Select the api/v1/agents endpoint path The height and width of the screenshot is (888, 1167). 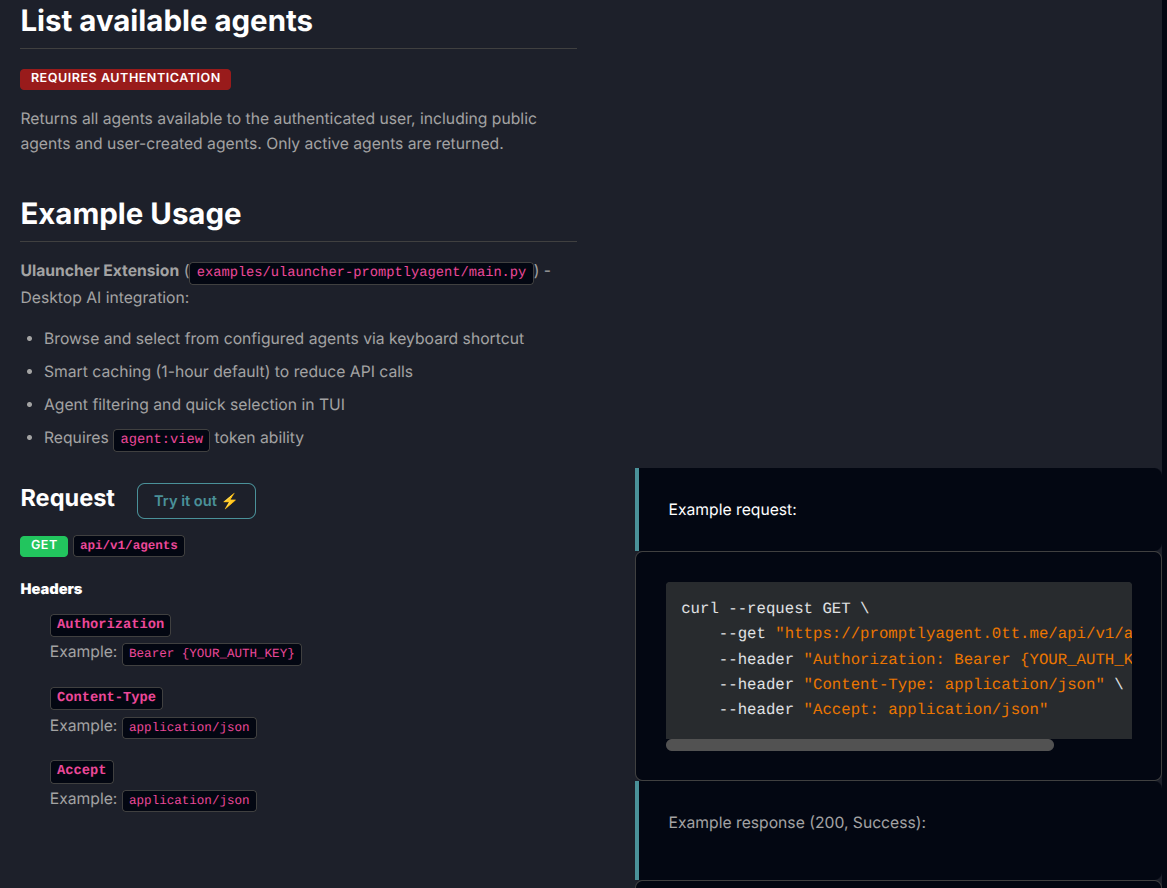[x=129, y=546]
